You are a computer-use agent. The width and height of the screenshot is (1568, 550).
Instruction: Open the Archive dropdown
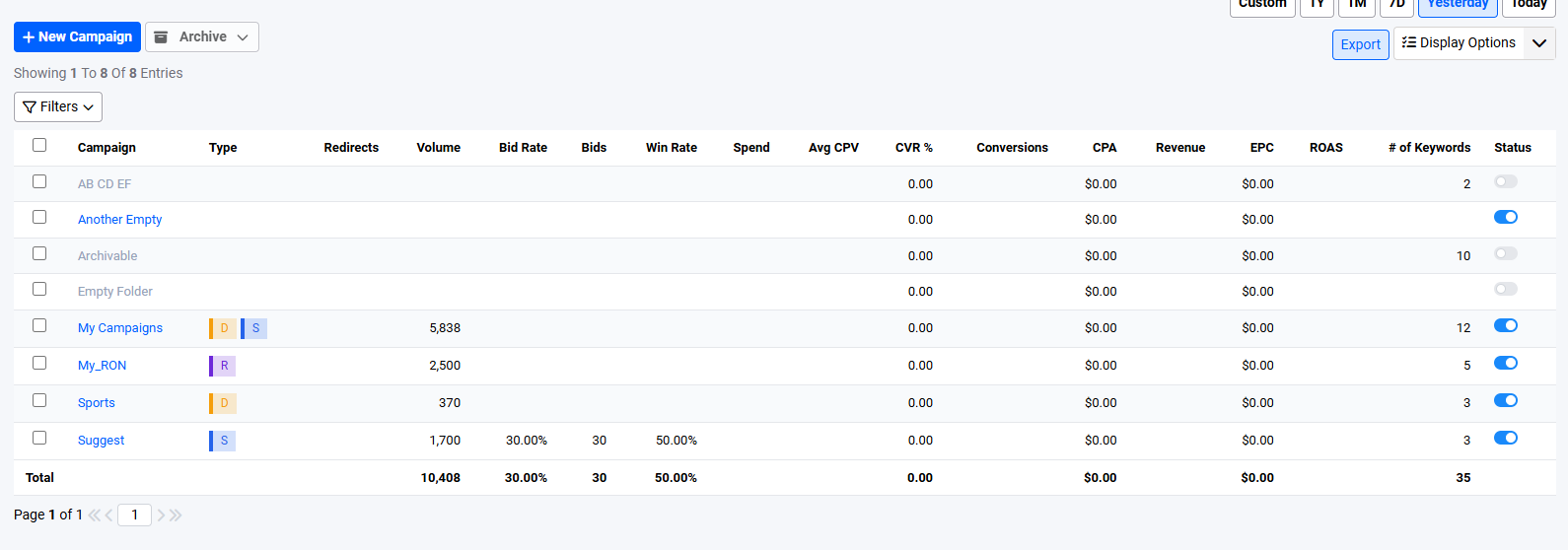[x=202, y=37]
